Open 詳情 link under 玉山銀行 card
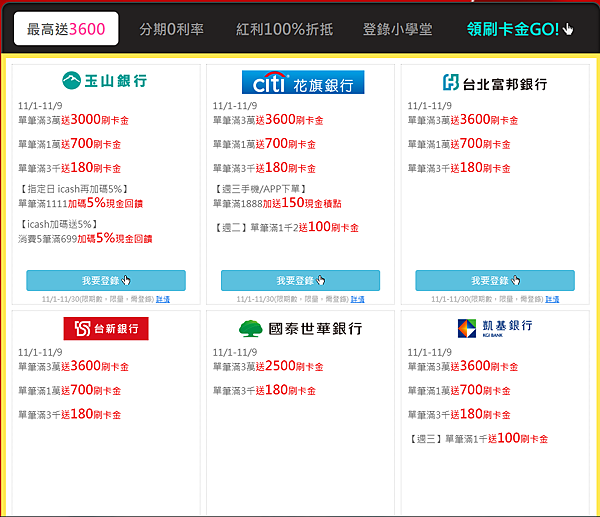The image size is (600, 517). click(x=163, y=299)
